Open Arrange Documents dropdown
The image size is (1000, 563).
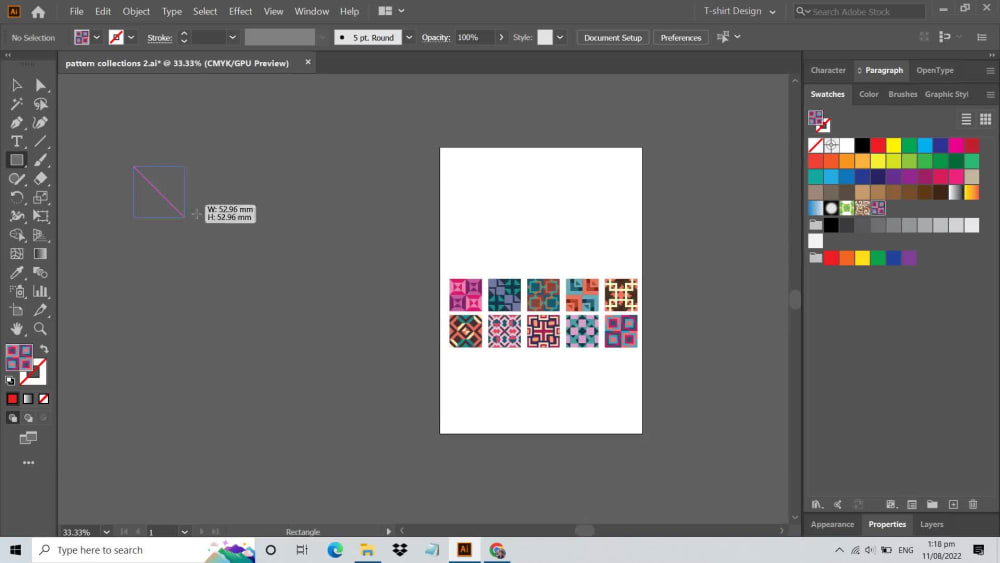click(x=391, y=11)
